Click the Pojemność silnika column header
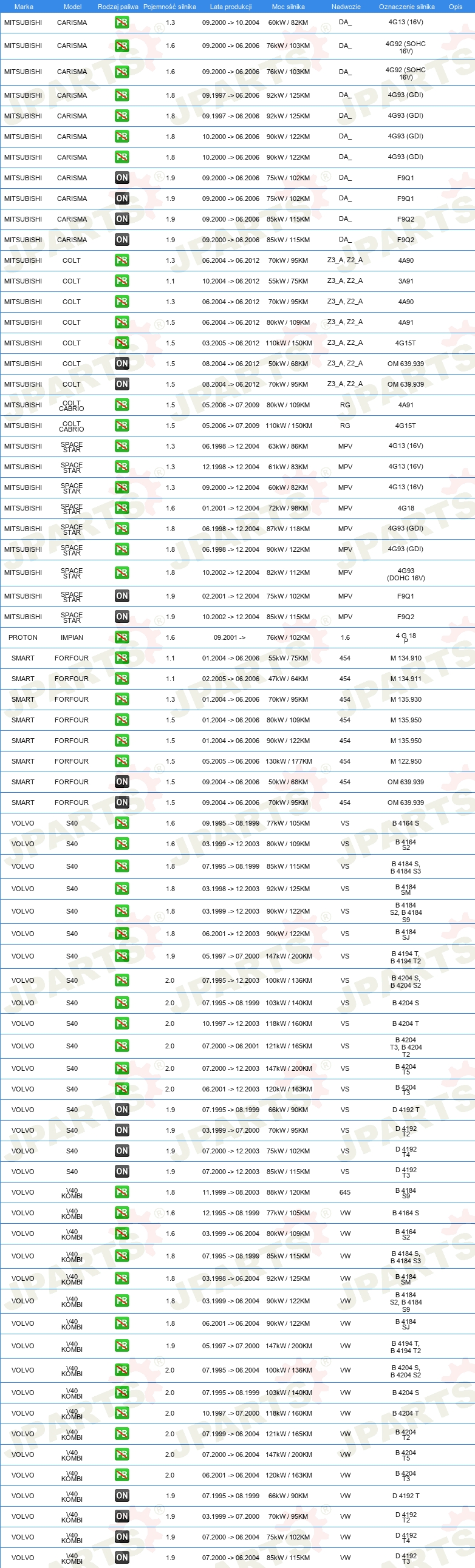The image size is (475, 1568). (170, 7)
